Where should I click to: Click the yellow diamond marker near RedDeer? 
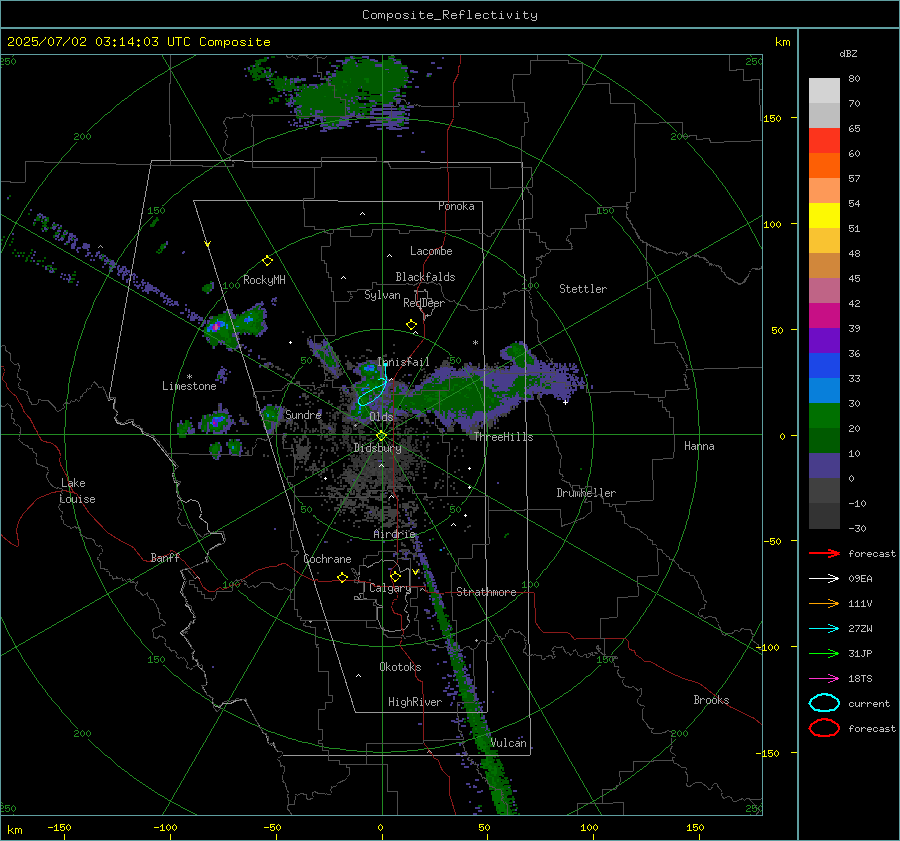pyautogui.click(x=411, y=325)
